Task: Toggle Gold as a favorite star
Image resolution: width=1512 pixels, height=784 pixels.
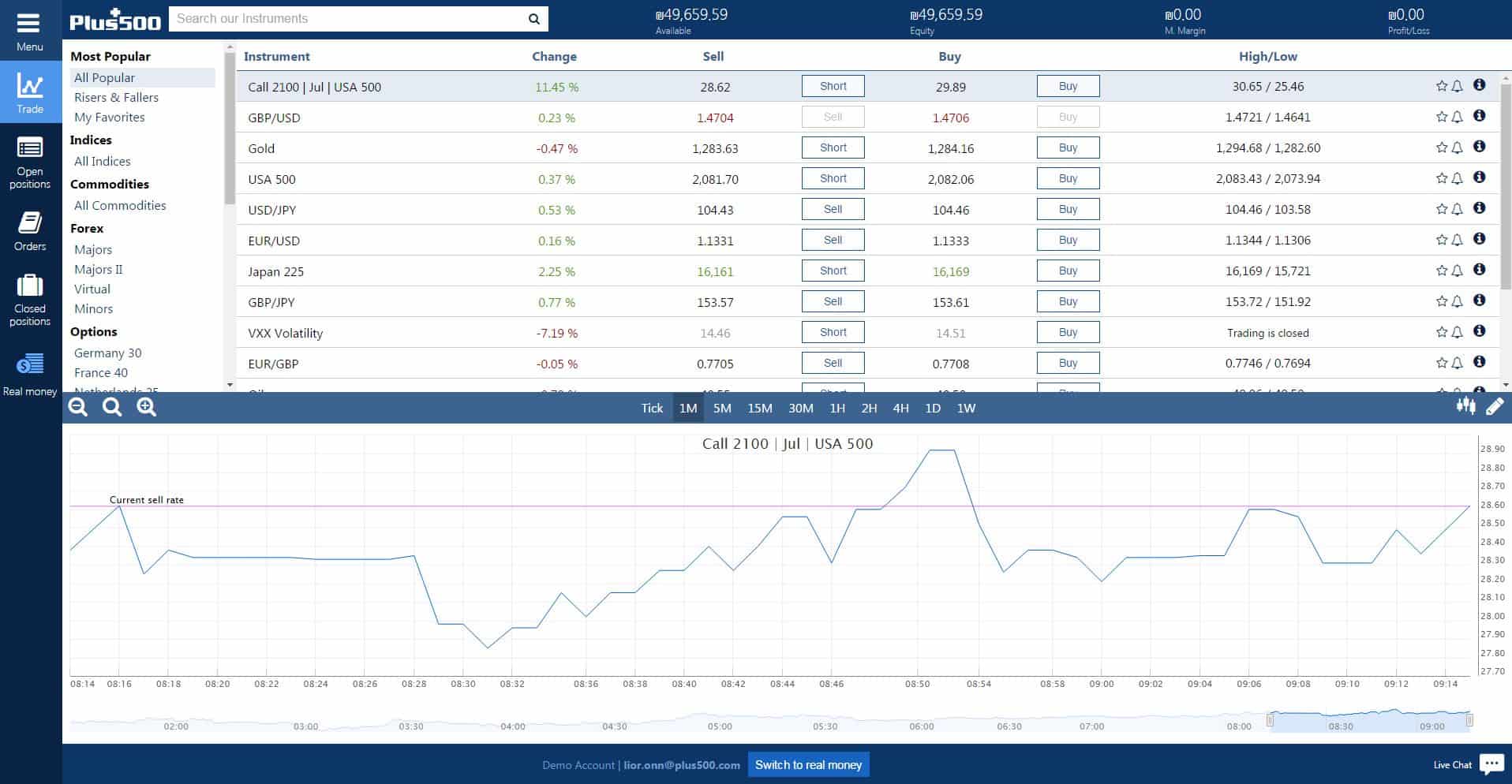Action: coord(1441,147)
